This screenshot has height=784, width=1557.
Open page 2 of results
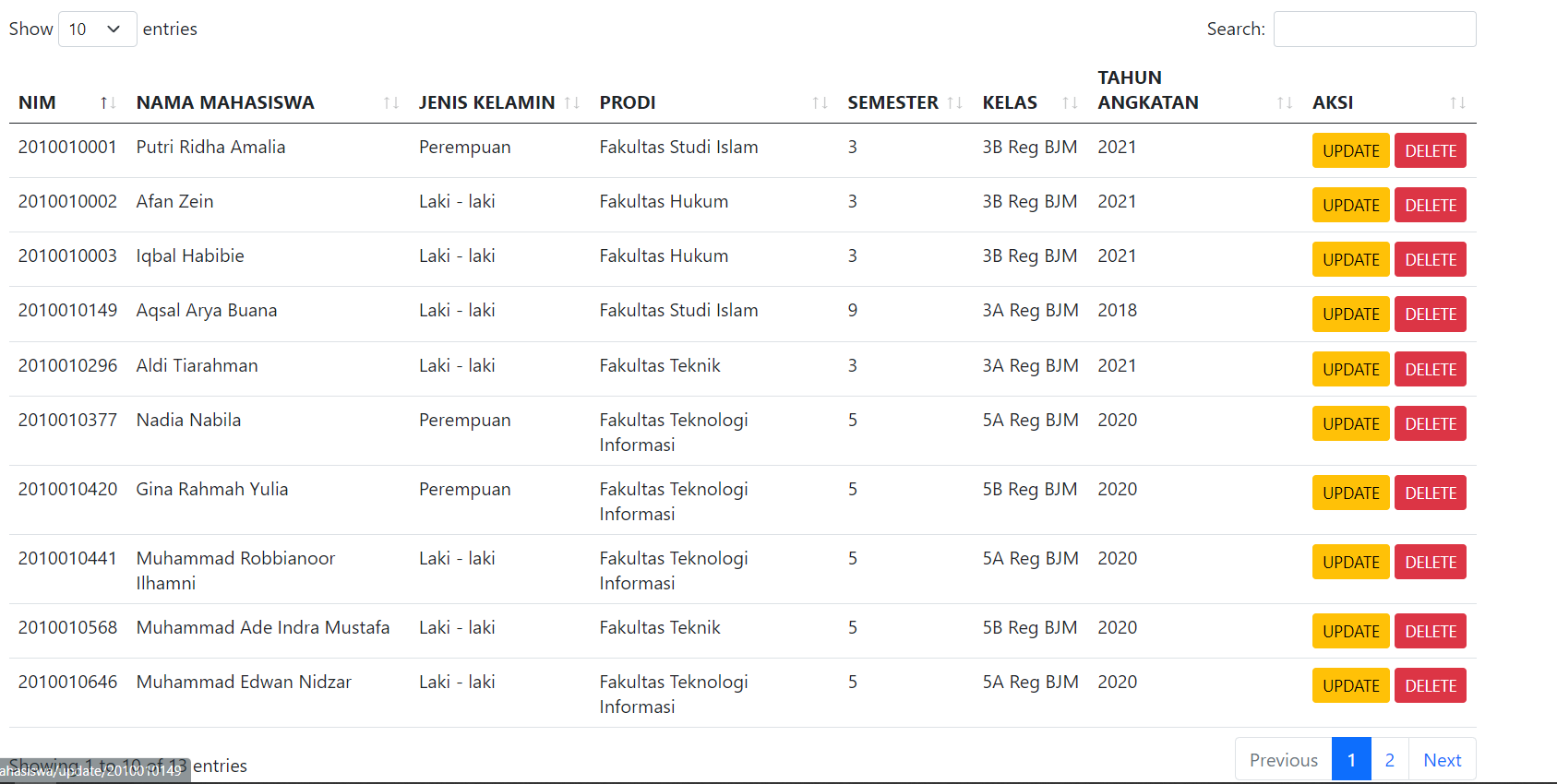(x=1389, y=759)
